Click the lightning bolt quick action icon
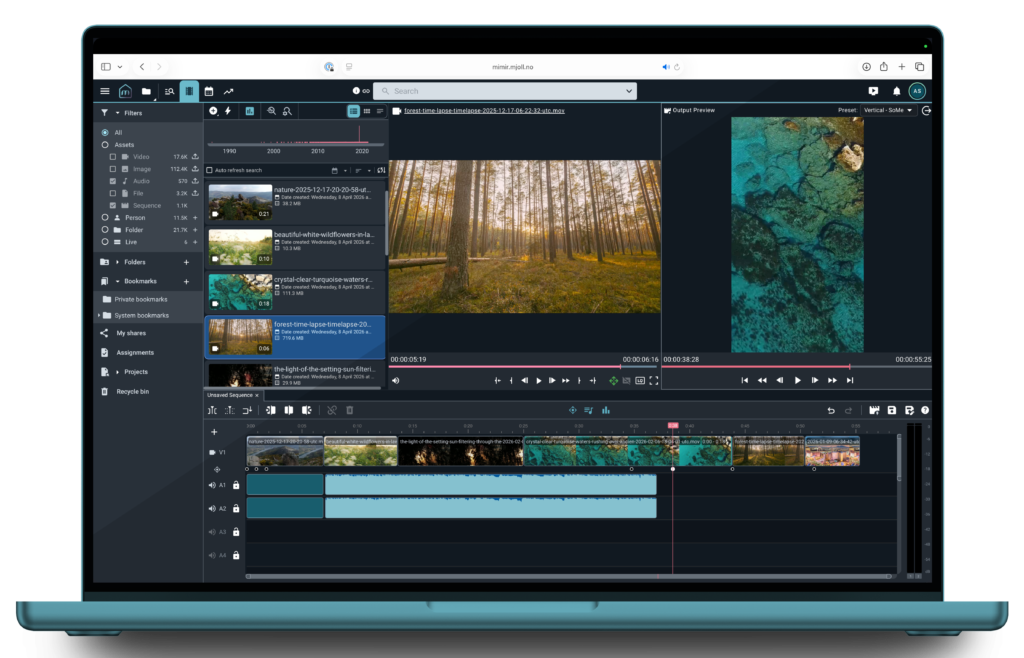This screenshot has height=658, width=1024. click(x=228, y=111)
